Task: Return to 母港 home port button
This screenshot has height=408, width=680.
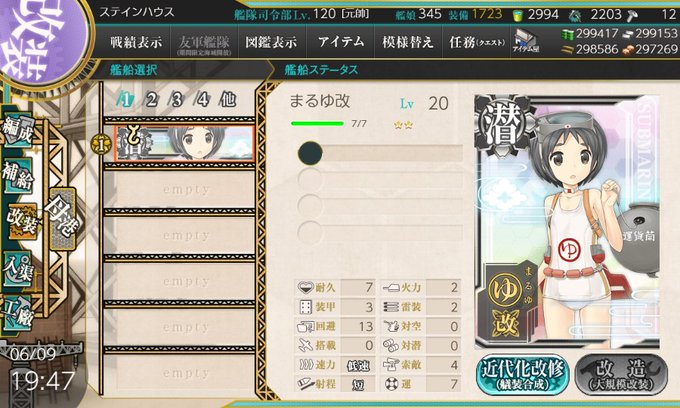Action: click(62, 219)
